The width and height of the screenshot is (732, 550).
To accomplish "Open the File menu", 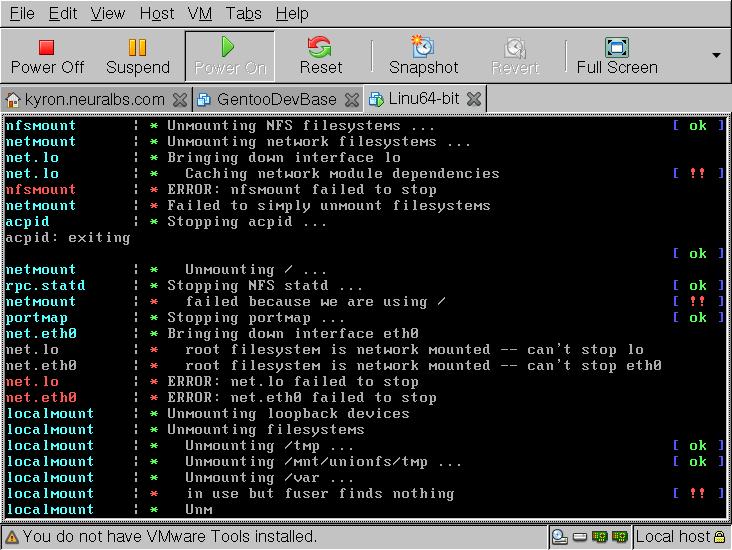I will coord(22,14).
